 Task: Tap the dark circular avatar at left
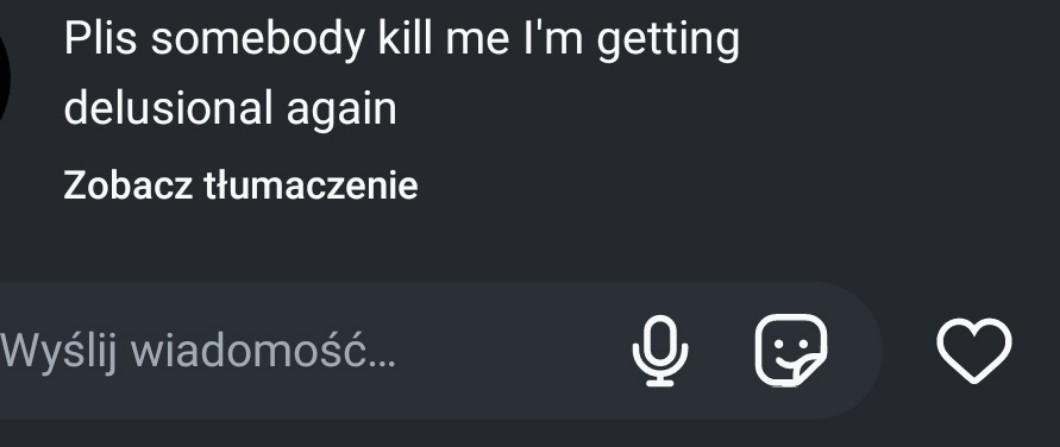[x=5, y=76]
